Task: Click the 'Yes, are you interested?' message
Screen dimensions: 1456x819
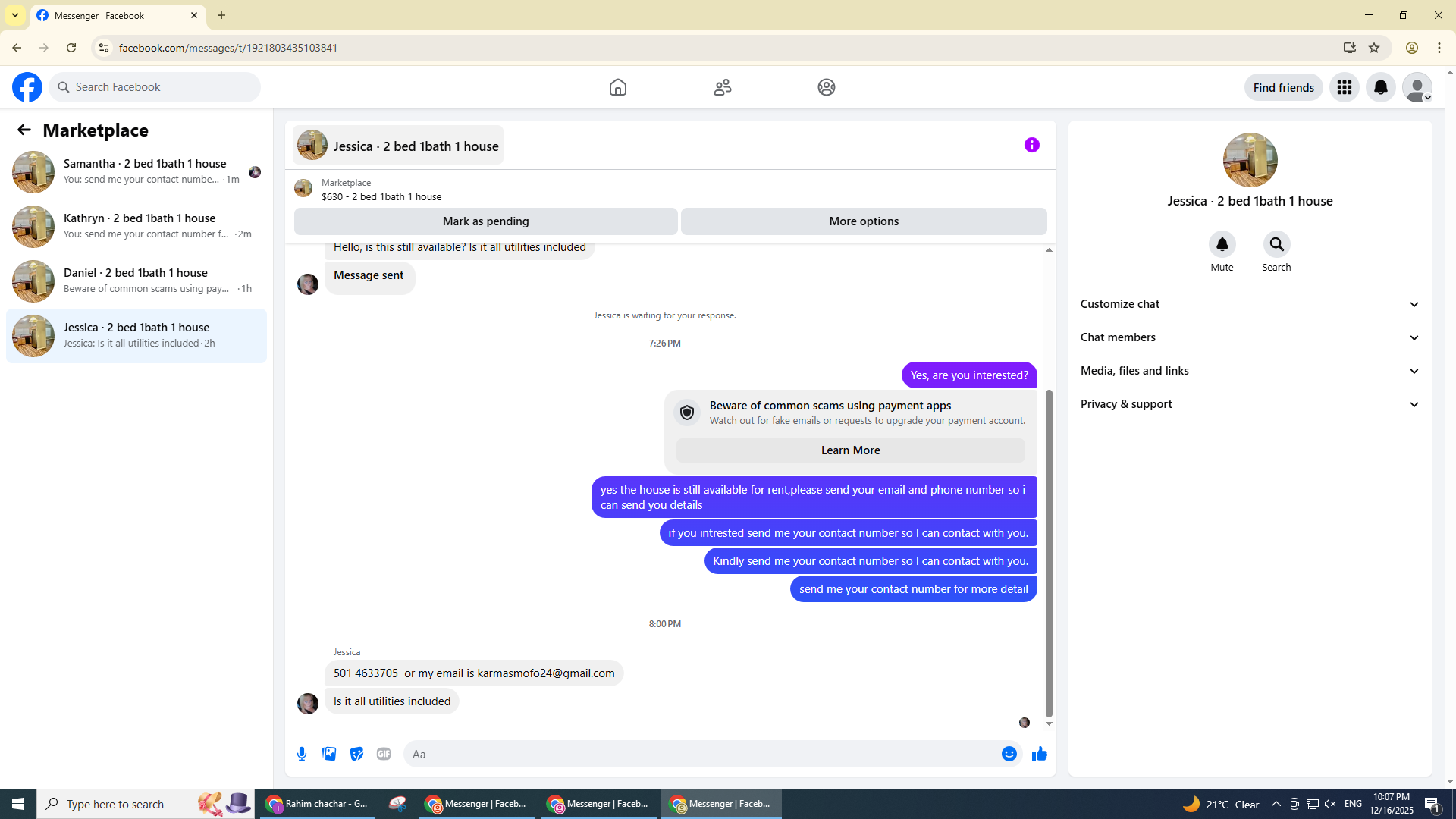Action: [969, 375]
